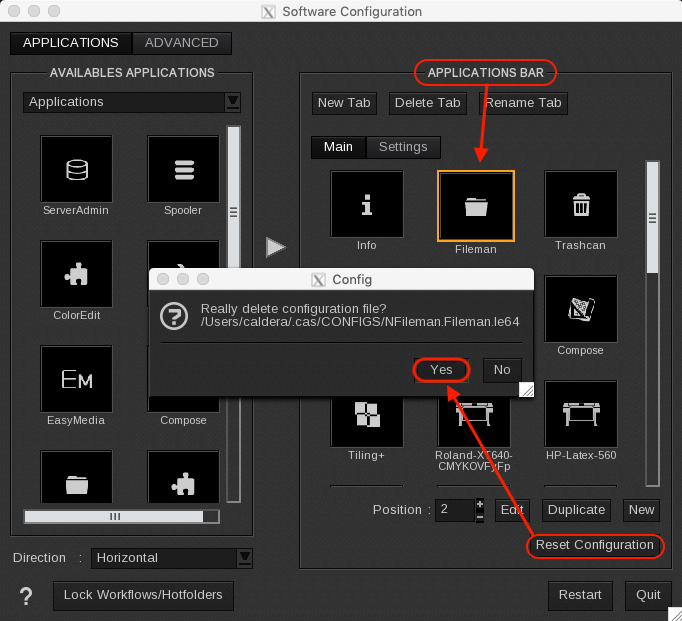
Task: Open the Main tab in Applications Bar
Action: 338,147
